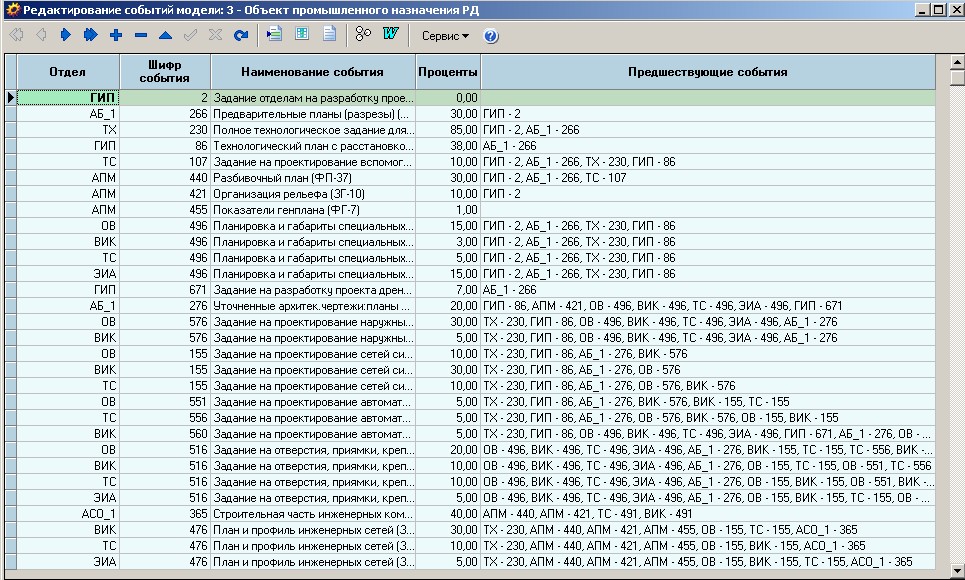The width and height of the screenshot is (965, 580).
Task: Click predecessors cell 'АПМ - 440, АПМ - 421, ТС - 491, ВИК - 491'
Action: coord(708,514)
